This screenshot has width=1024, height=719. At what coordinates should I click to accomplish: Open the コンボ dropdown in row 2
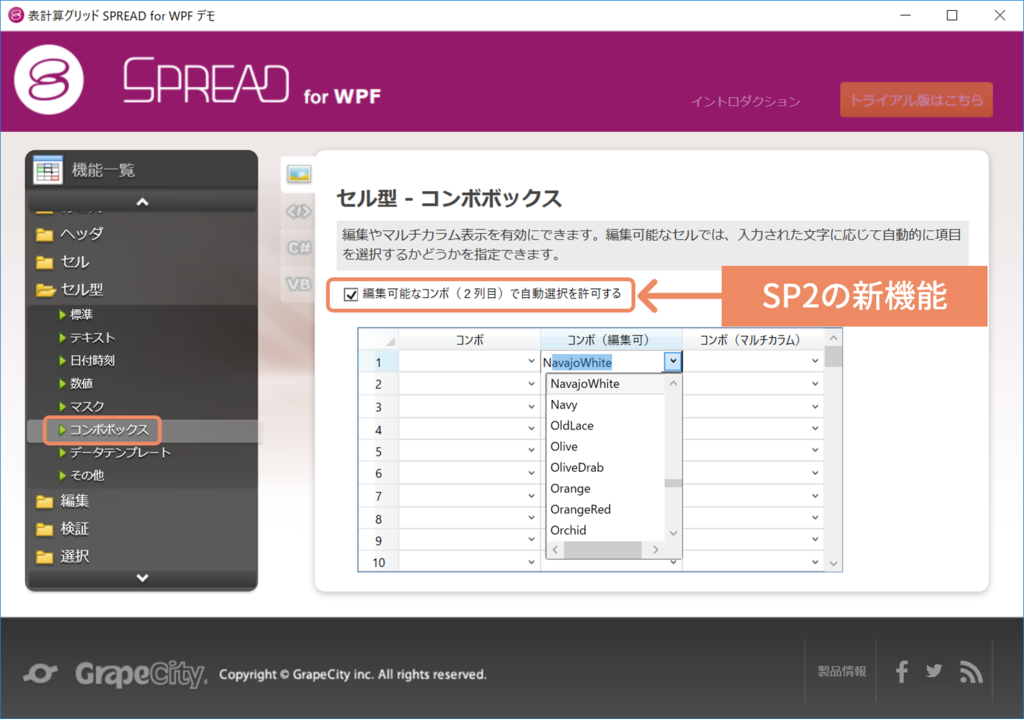point(531,384)
